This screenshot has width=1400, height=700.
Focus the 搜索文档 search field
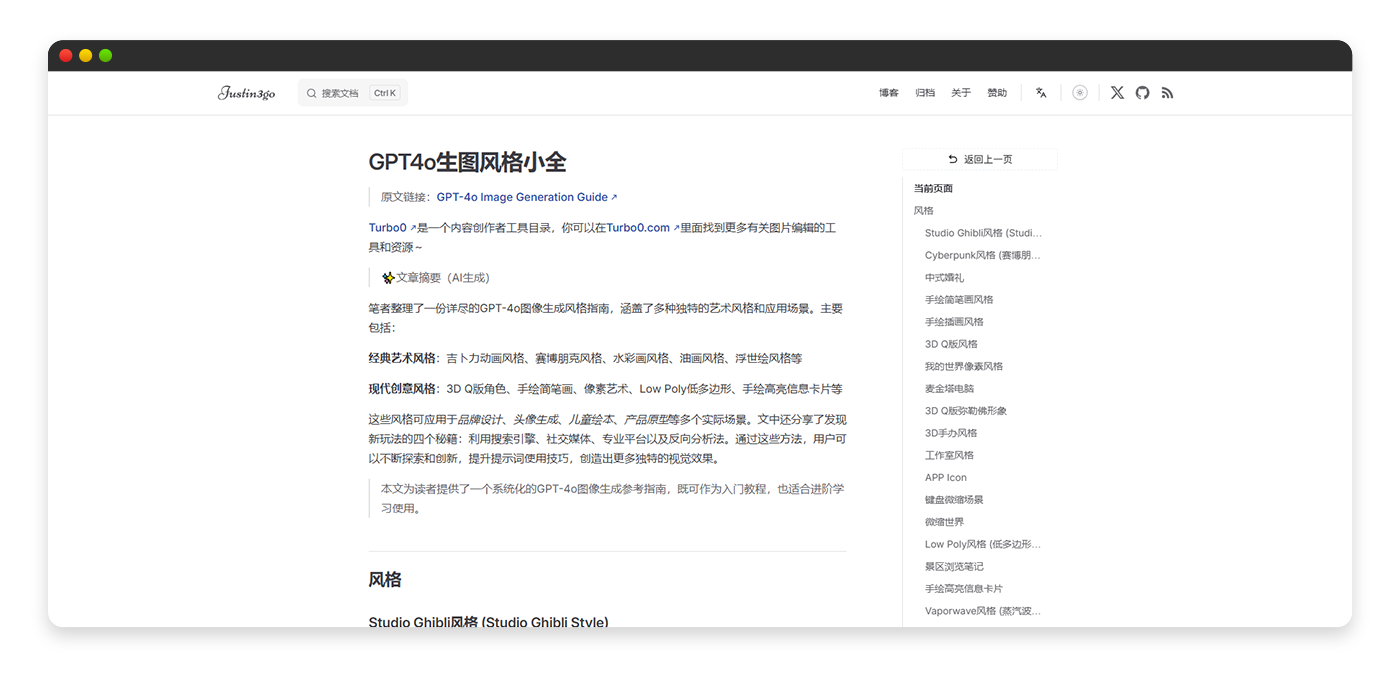click(x=353, y=93)
